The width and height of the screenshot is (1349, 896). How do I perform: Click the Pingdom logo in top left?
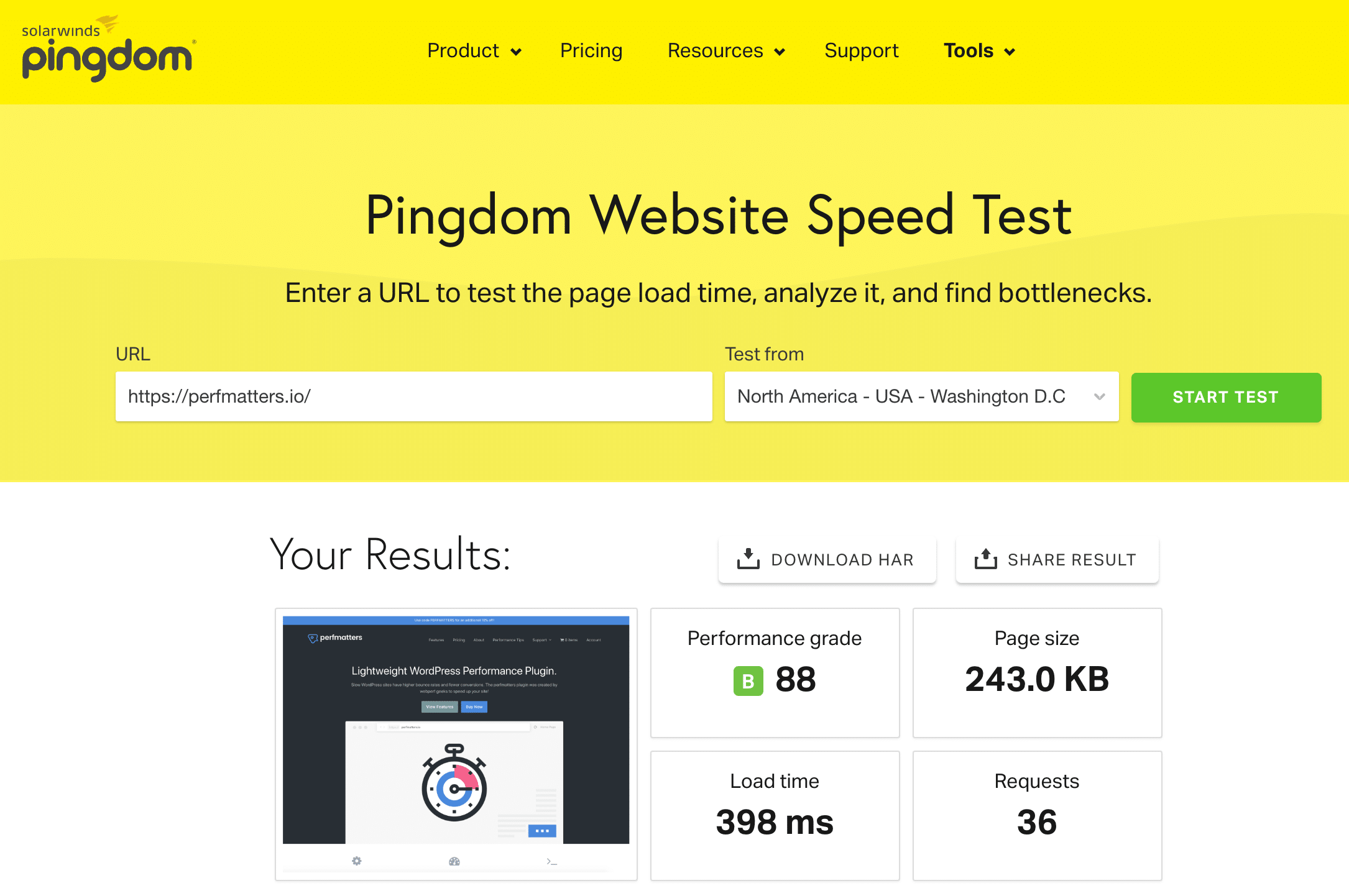coord(104,51)
